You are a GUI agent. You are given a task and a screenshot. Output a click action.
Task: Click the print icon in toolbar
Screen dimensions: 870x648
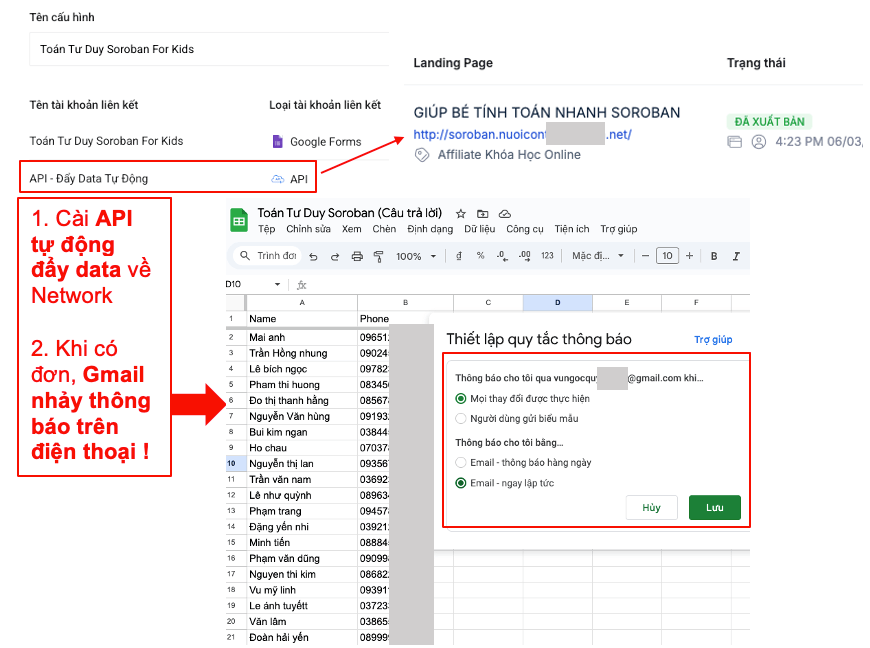[x=357, y=256]
